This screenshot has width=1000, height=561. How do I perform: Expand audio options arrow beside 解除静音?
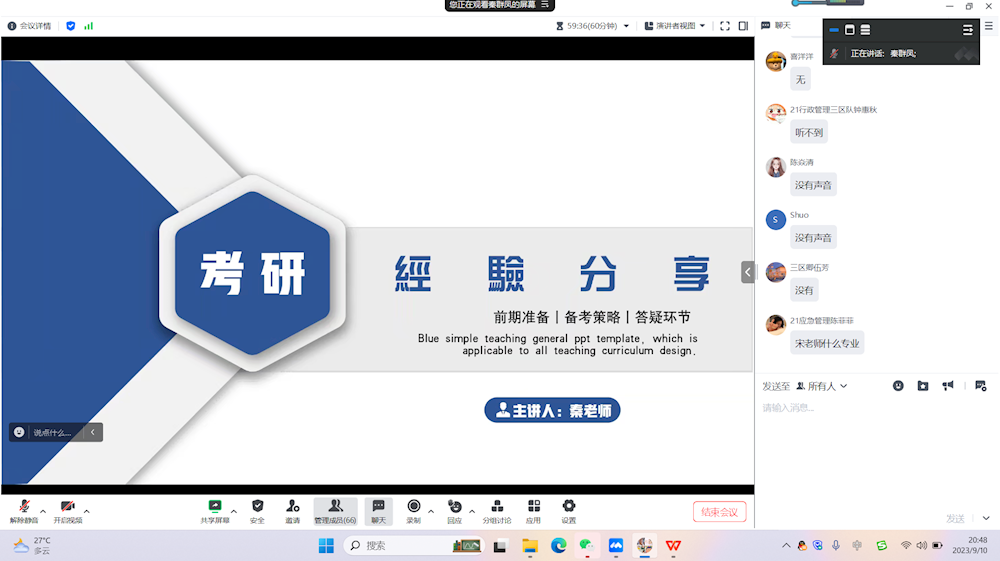point(43,511)
